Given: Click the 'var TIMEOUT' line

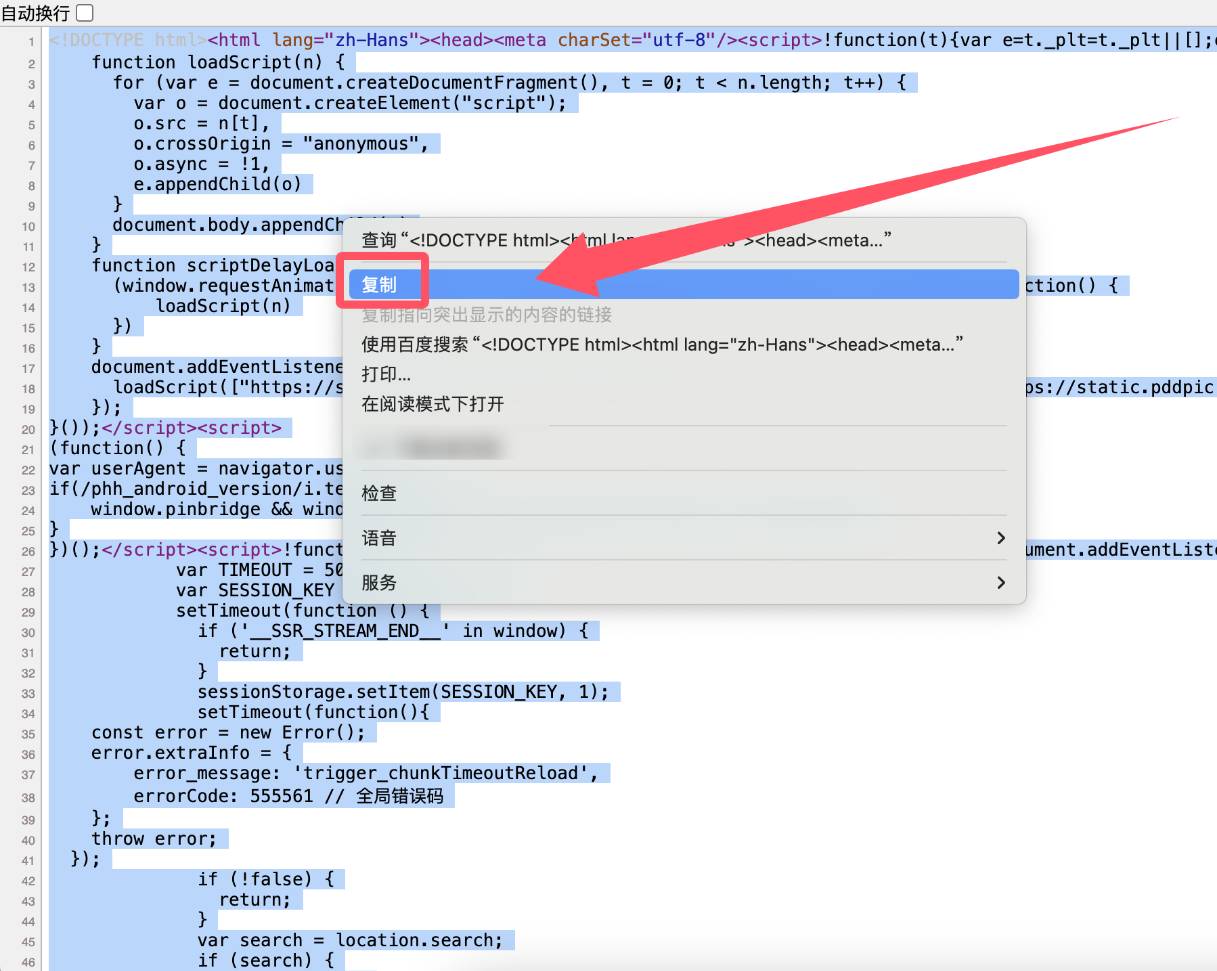Looking at the screenshot, I should (260, 570).
